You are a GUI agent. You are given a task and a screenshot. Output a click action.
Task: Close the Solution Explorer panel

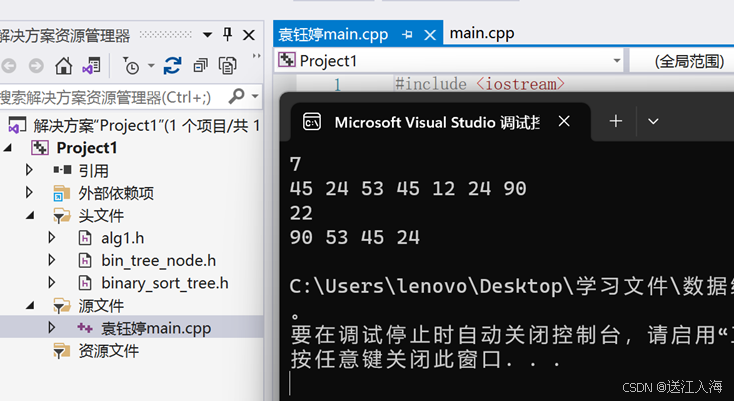click(249, 35)
